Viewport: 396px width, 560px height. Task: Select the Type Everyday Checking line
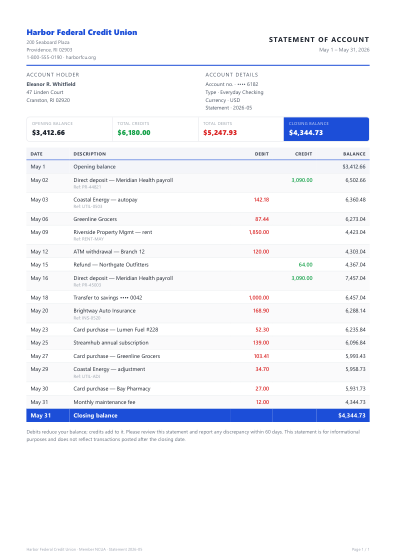click(x=234, y=92)
